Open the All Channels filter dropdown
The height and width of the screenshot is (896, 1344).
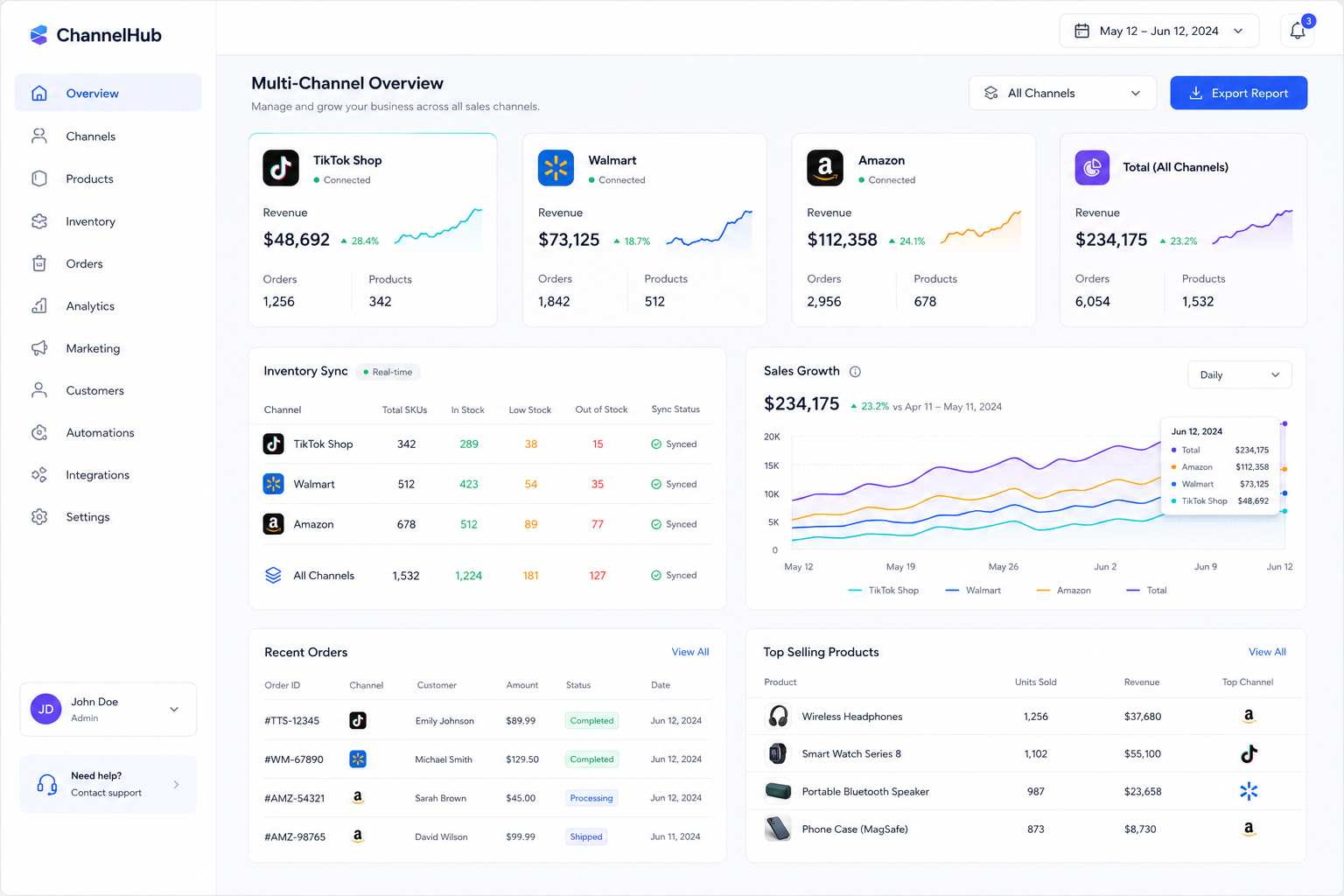[x=1062, y=93]
